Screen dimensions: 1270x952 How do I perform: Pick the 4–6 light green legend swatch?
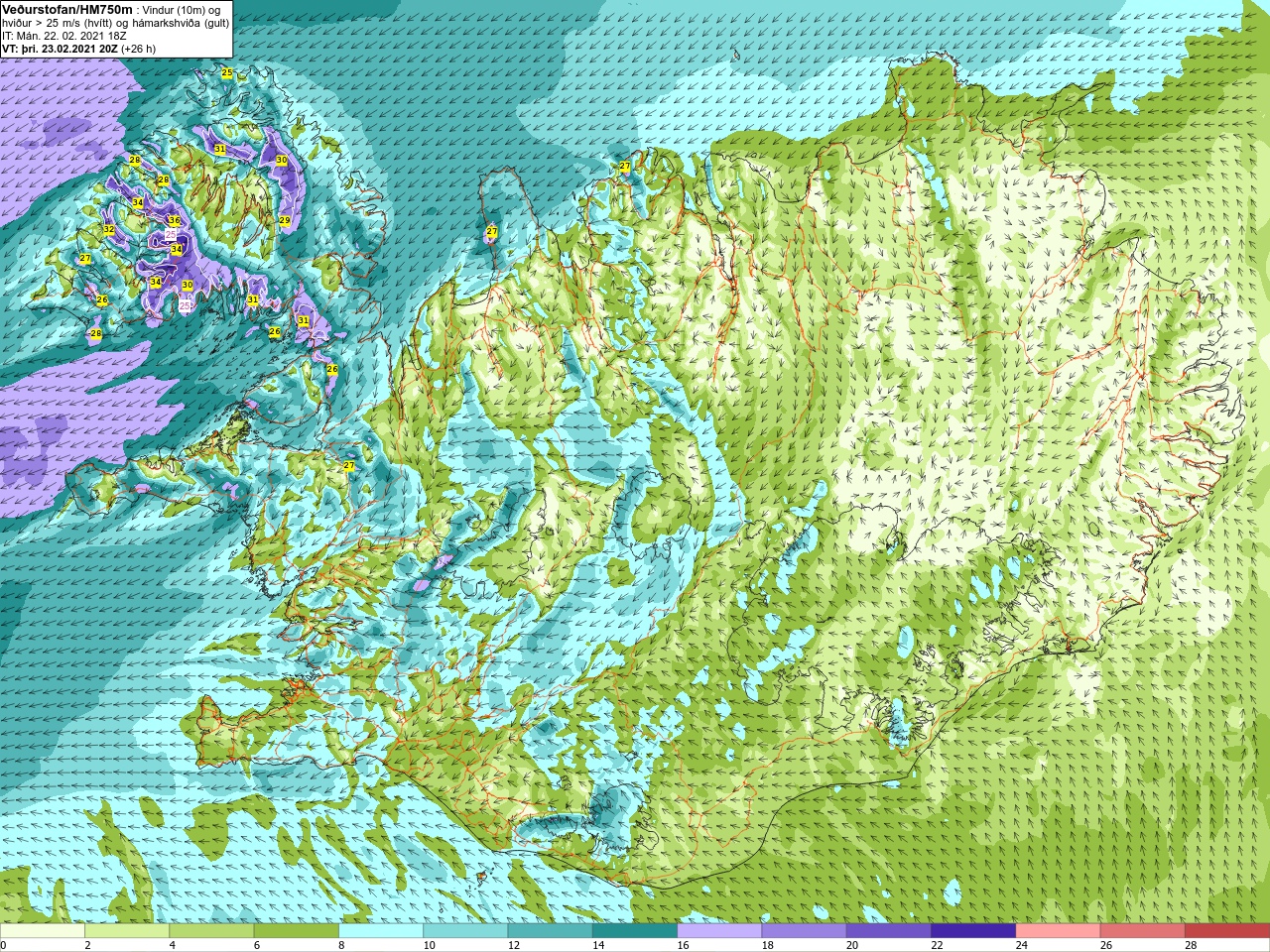(x=211, y=931)
